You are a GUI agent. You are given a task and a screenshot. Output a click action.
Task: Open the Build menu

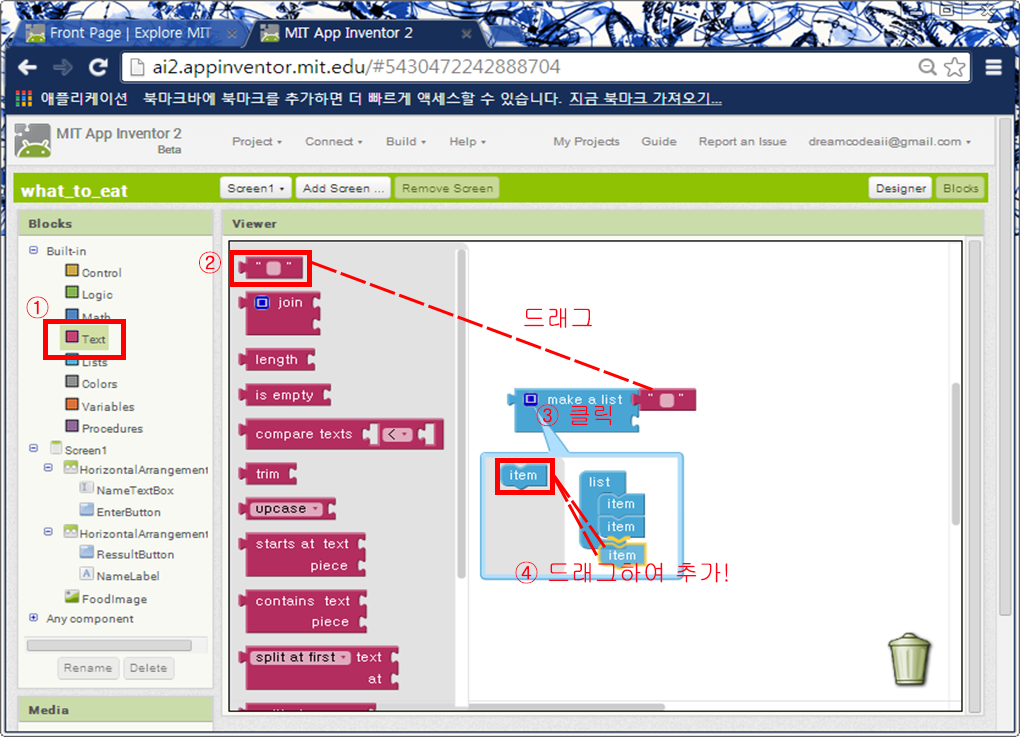(406, 141)
